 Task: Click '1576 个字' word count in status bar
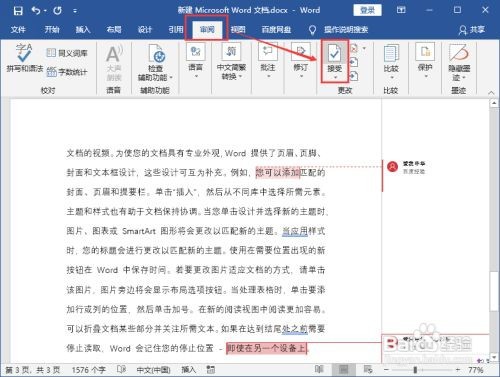point(89,370)
